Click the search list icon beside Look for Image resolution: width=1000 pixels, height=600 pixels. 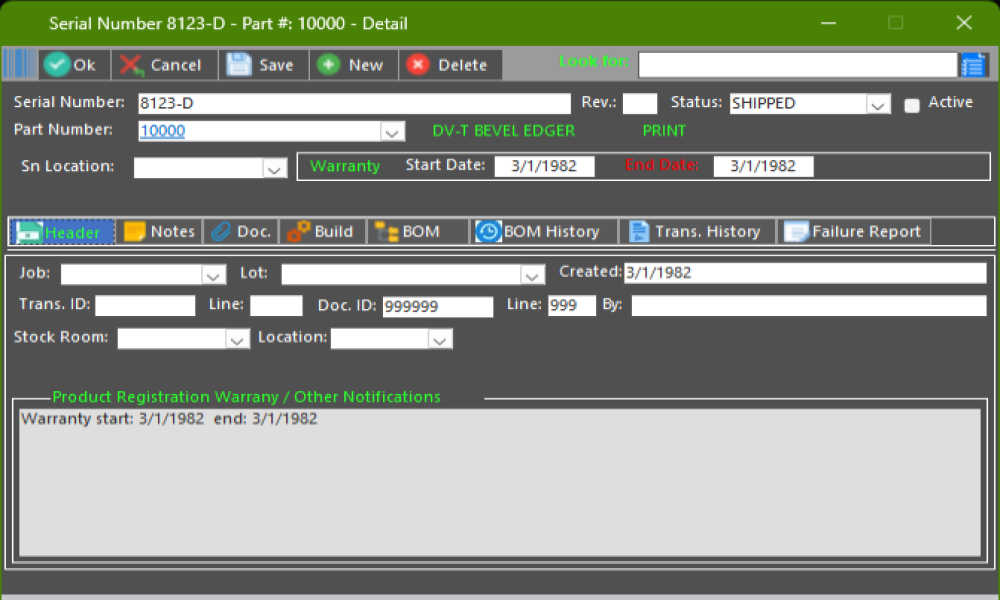click(x=973, y=65)
